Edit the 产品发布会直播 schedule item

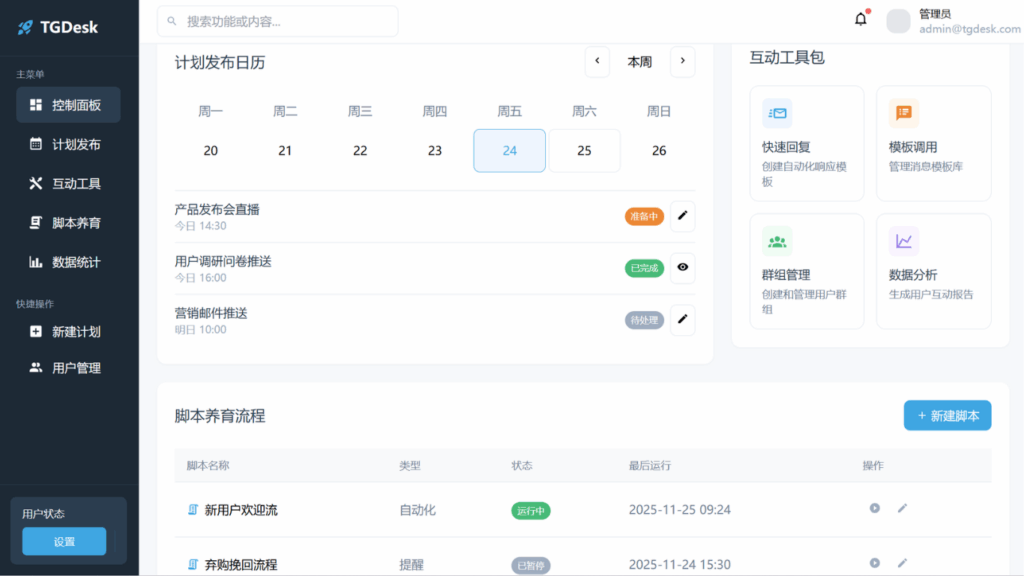(x=683, y=215)
